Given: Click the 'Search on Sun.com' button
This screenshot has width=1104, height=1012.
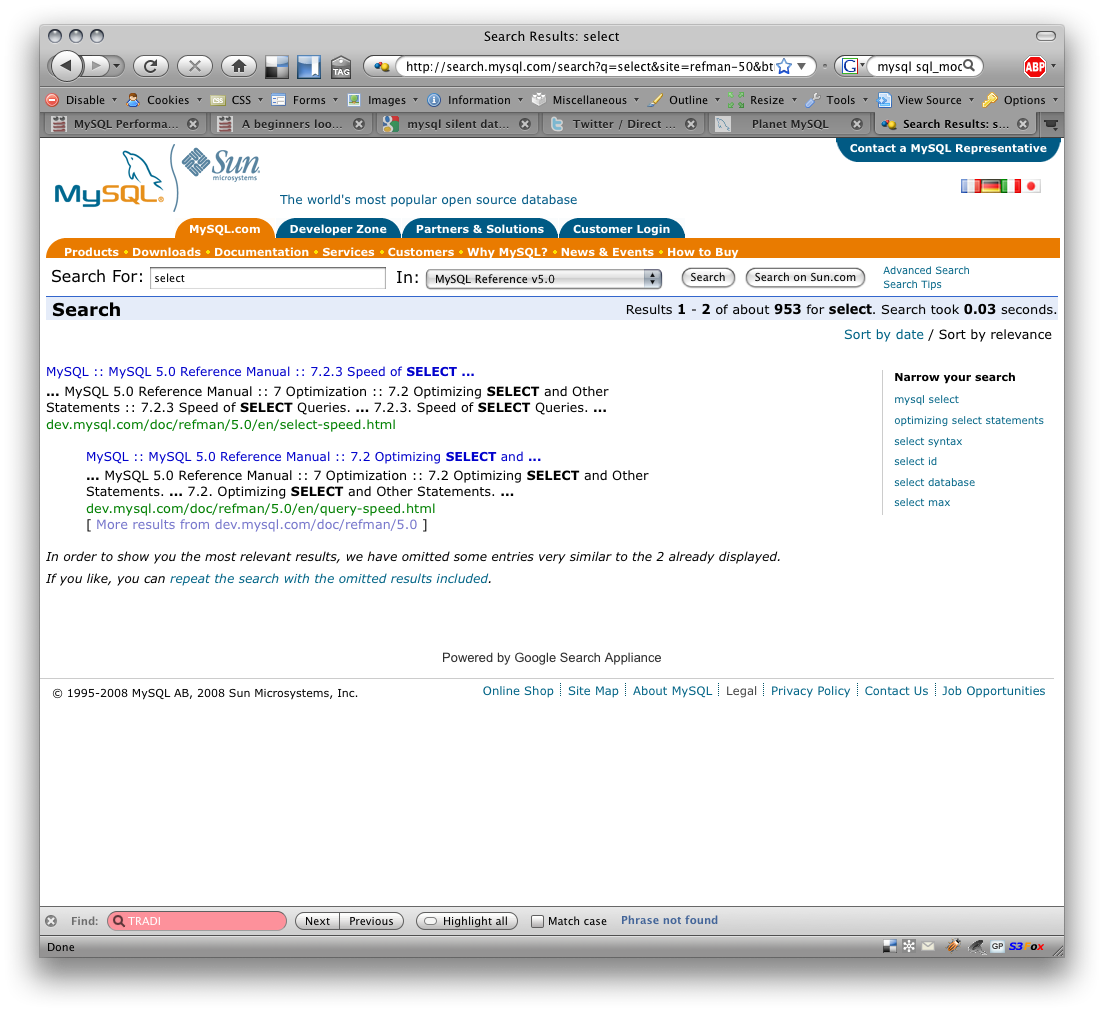Looking at the screenshot, I should 805,277.
